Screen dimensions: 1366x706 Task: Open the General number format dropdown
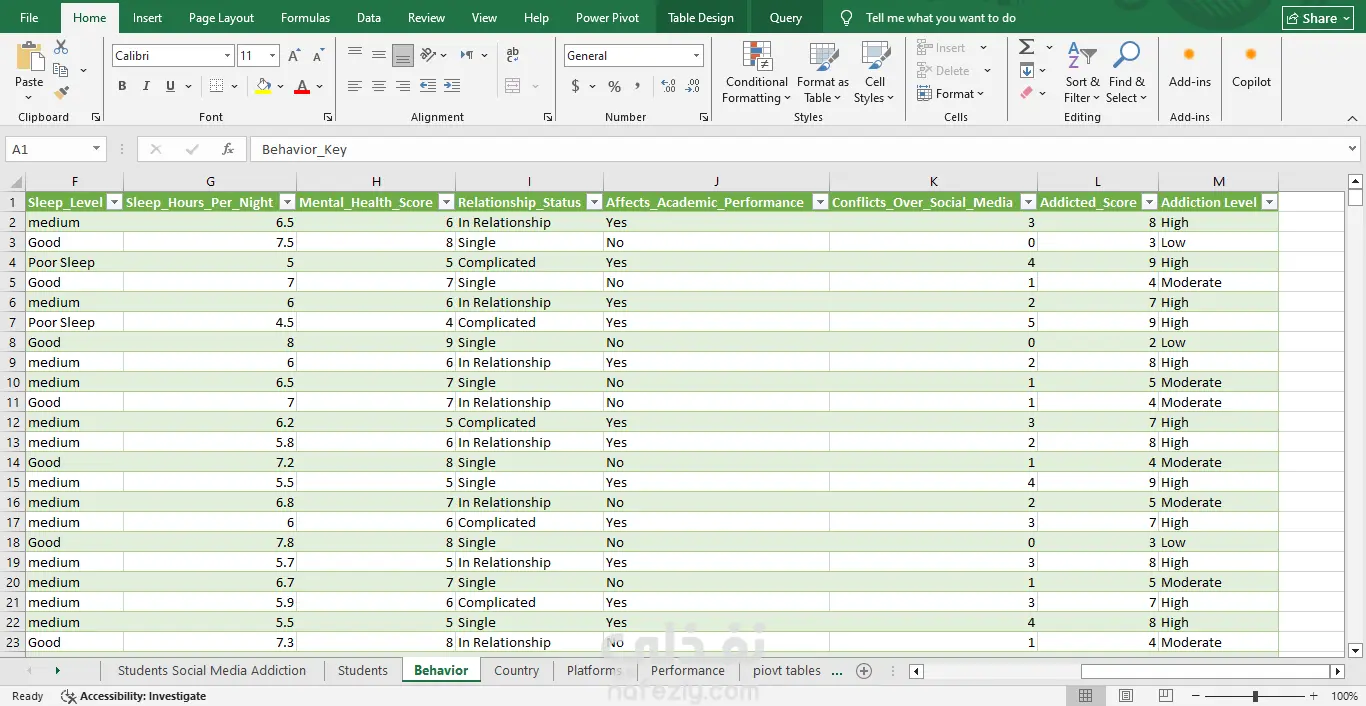click(697, 56)
